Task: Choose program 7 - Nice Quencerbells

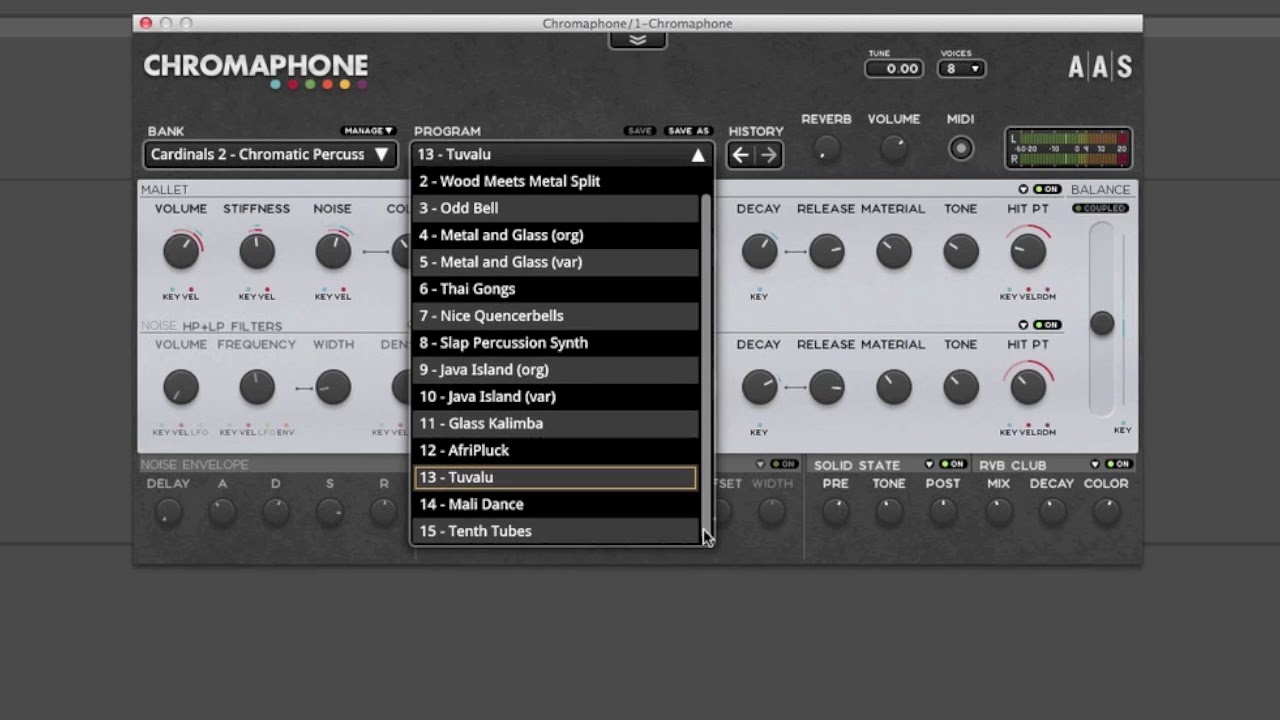Action: 556,316
